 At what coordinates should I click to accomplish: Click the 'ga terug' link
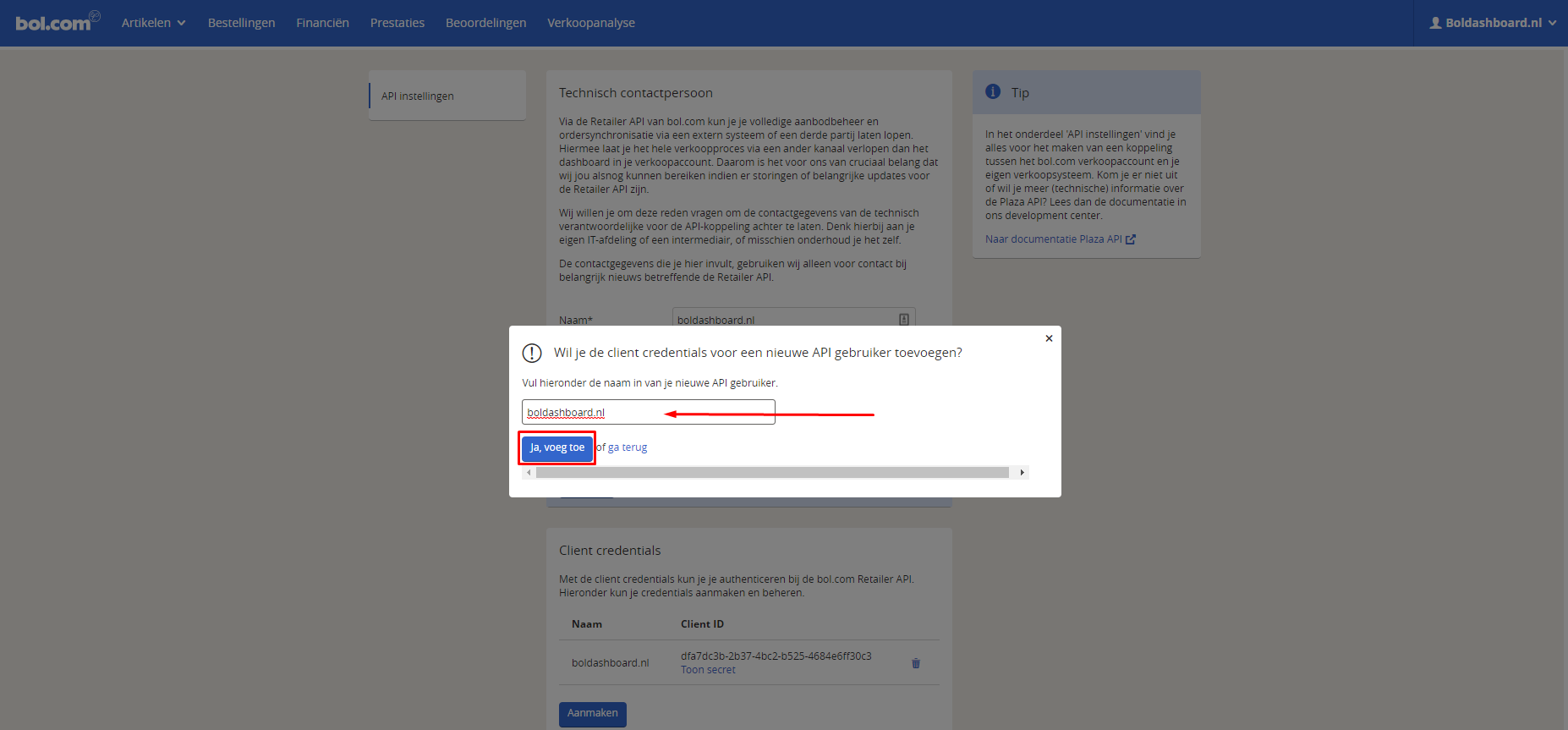click(x=627, y=447)
